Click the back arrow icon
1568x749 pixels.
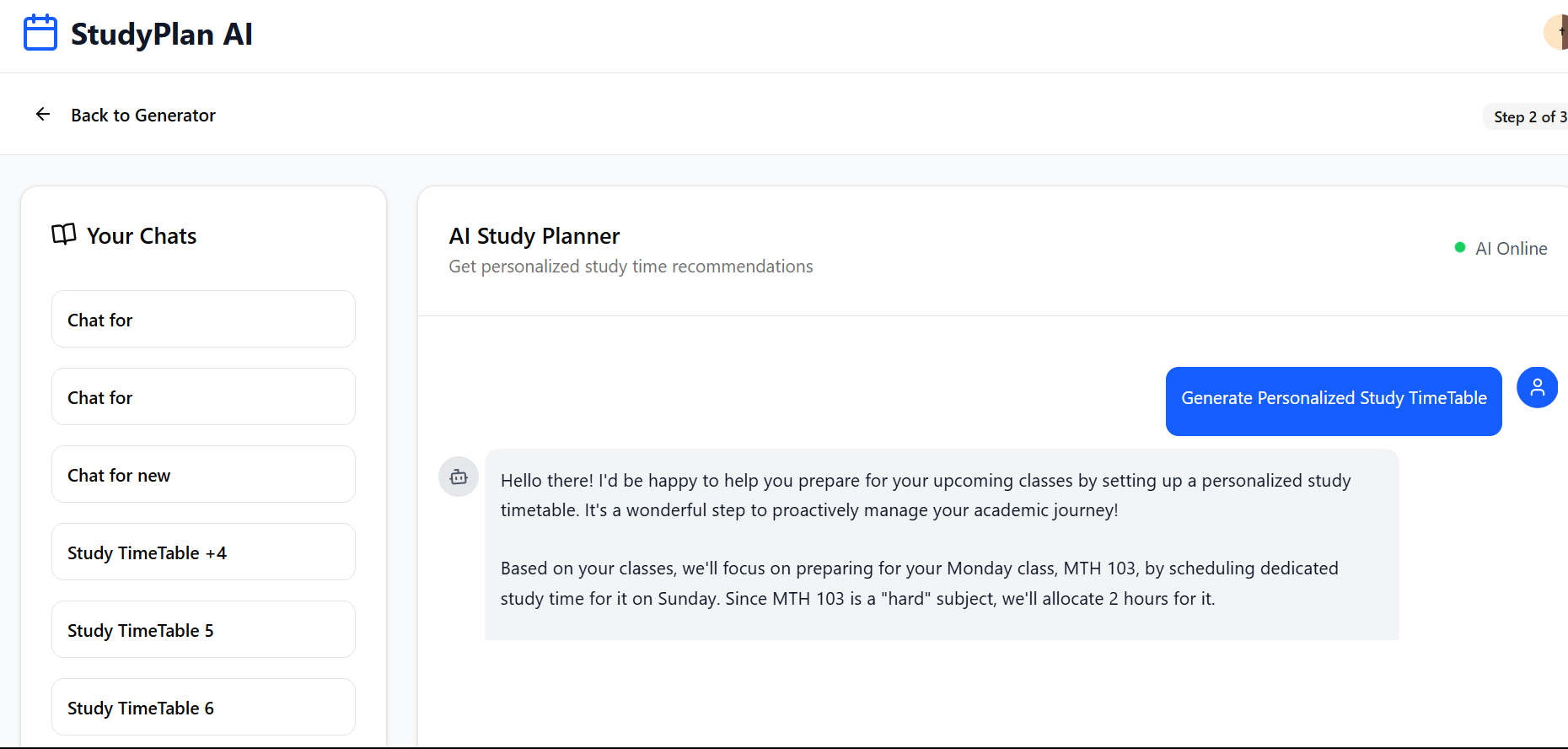point(43,115)
